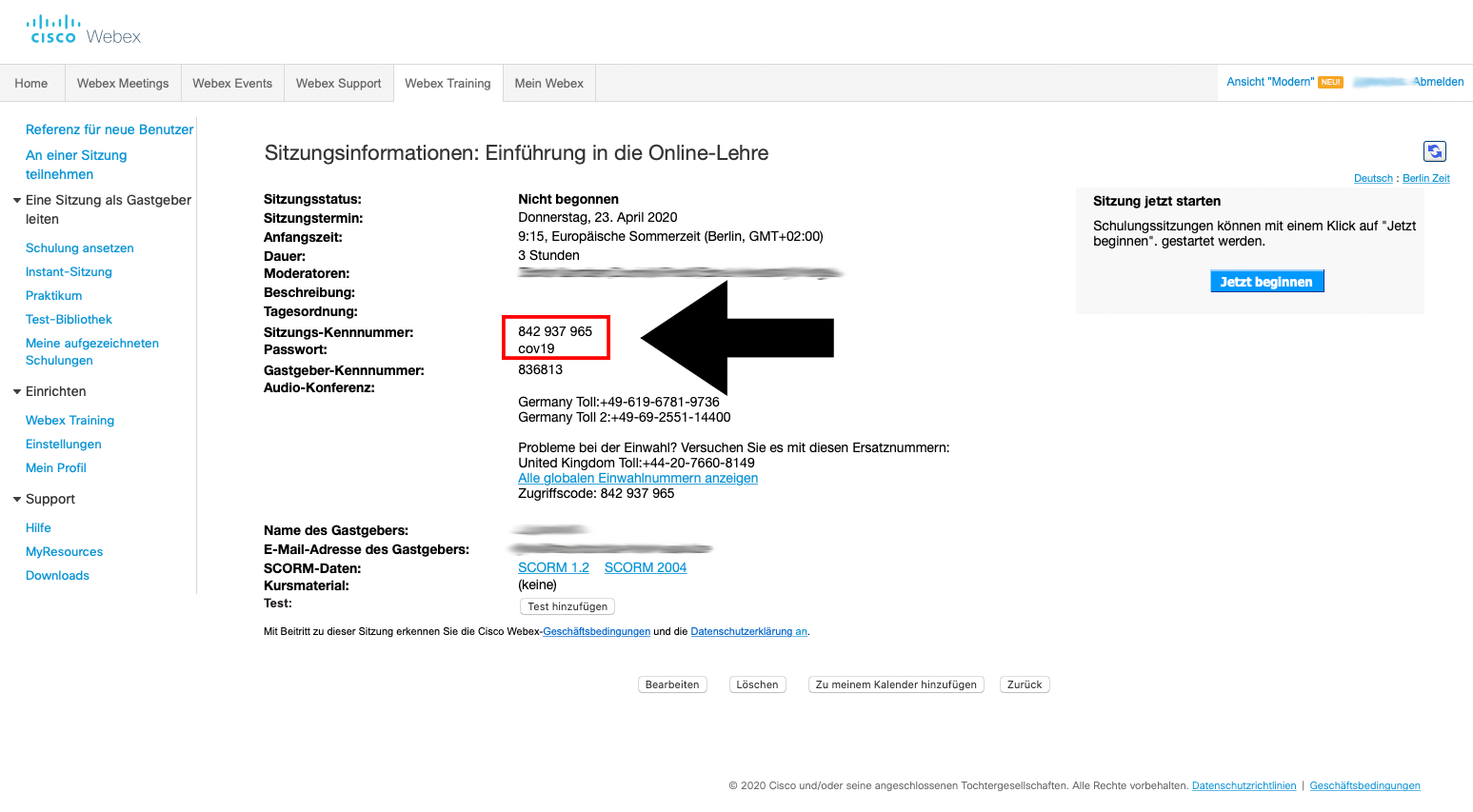The height and width of the screenshot is (812, 1473).
Task: Open the SCORM 1.2 link
Action: (x=553, y=567)
